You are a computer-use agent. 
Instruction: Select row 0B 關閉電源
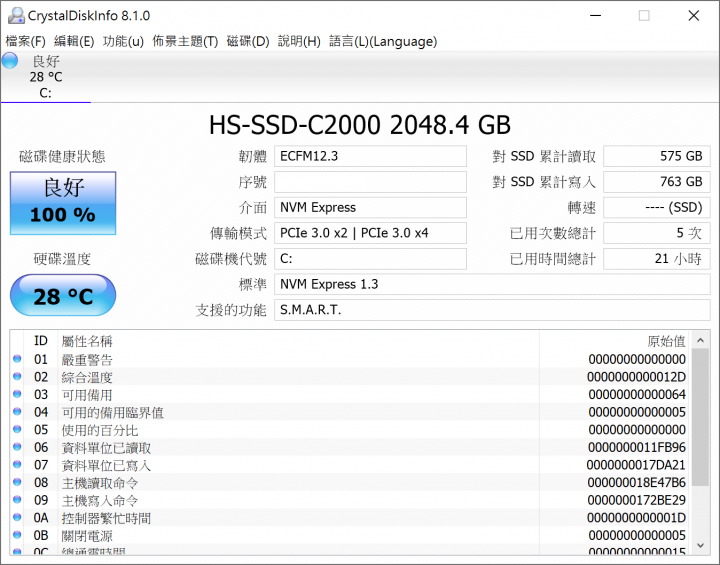[350, 536]
